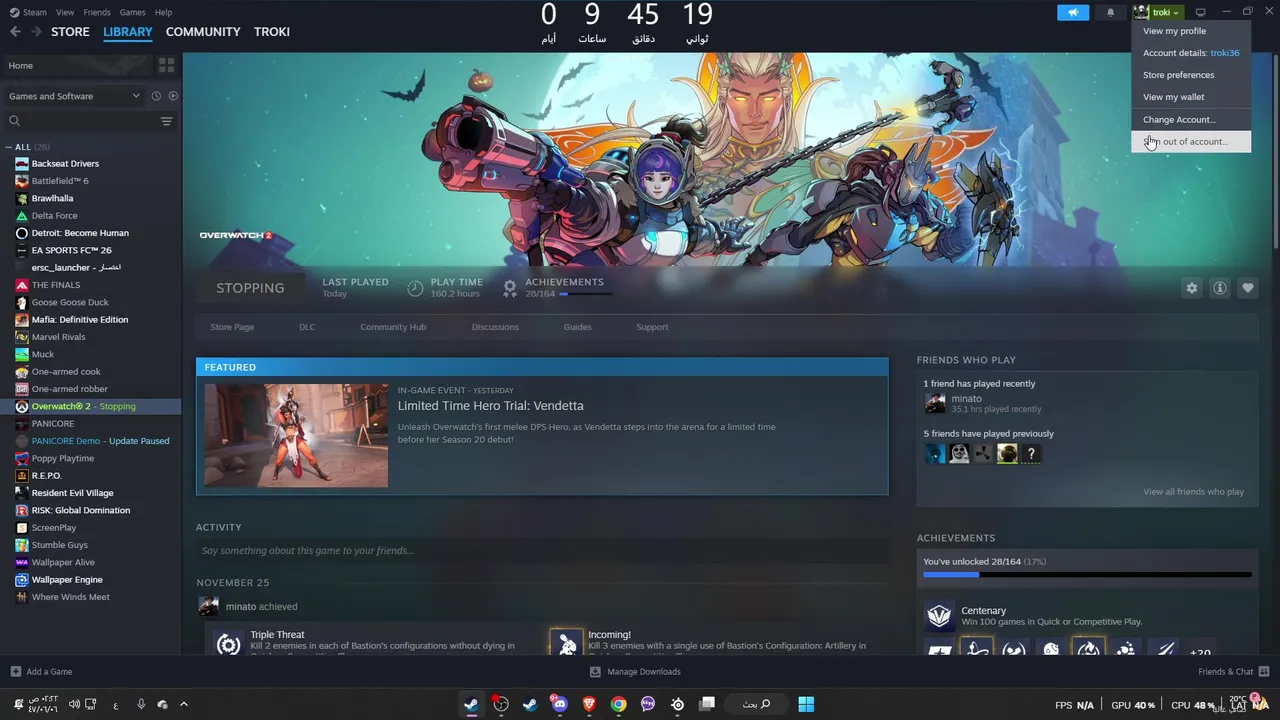Open the View menu

(x=65, y=12)
